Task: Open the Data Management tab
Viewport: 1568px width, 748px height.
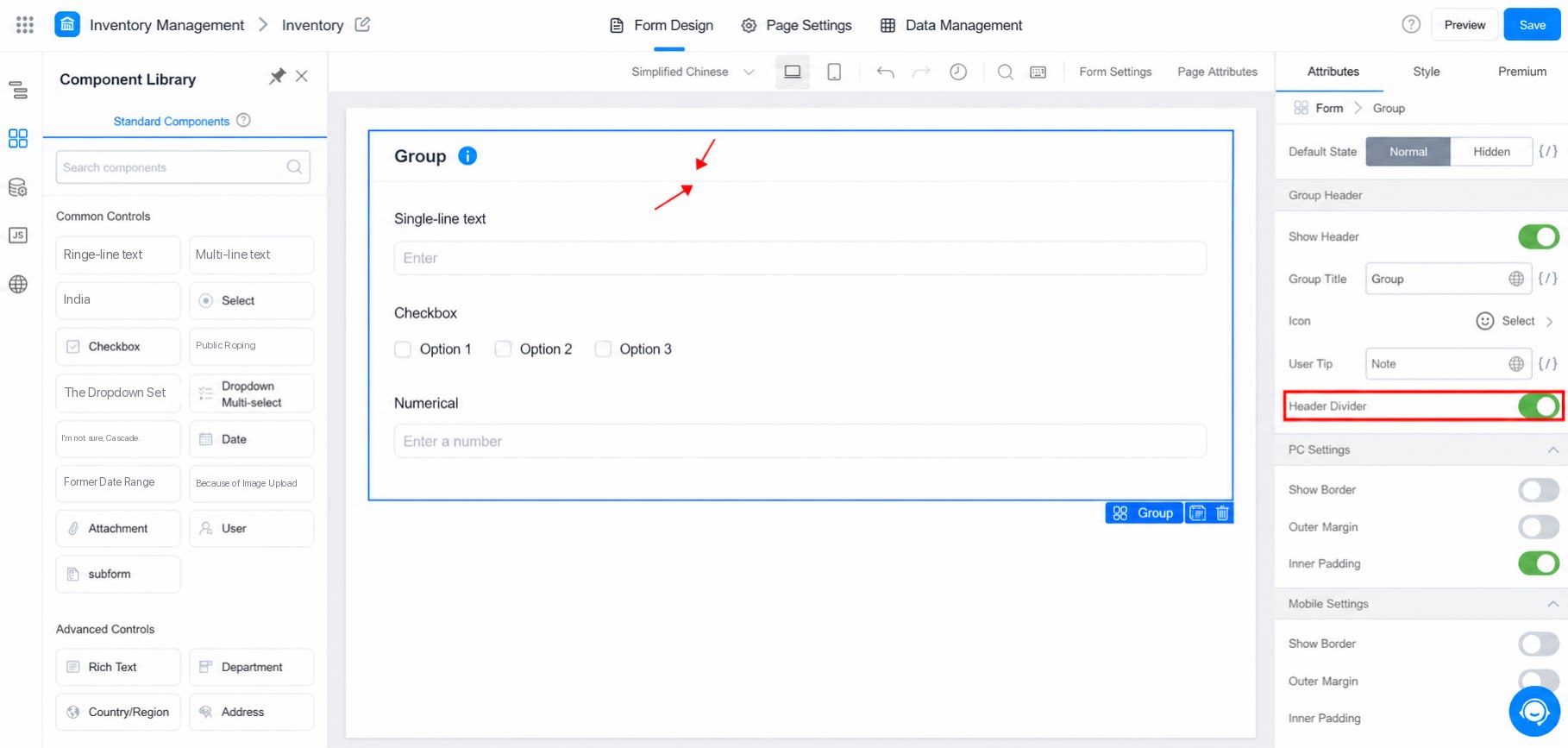Action: 951,25
